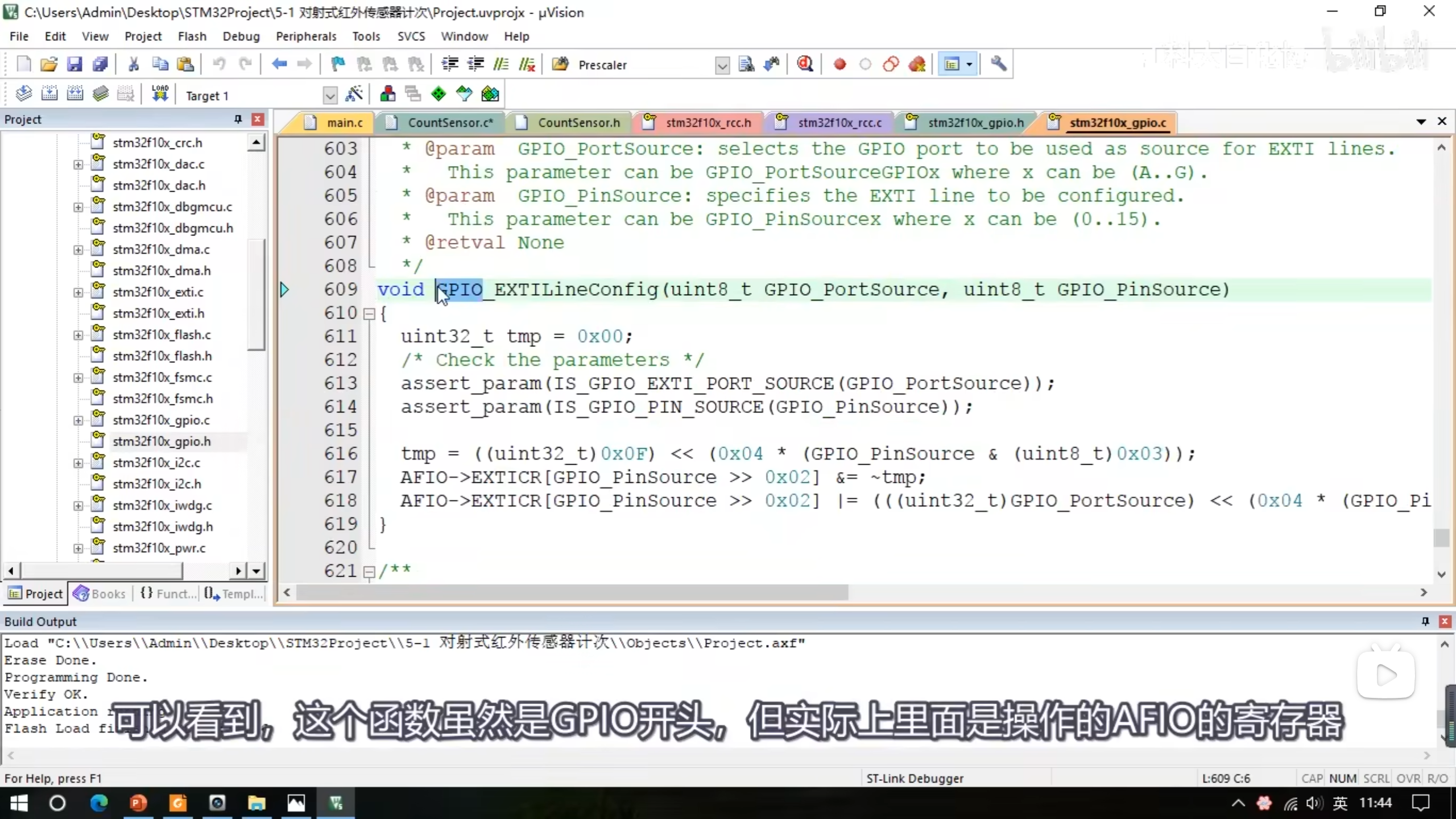This screenshot has width=1456, height=819.
Task: Click the Save All files icon
Action: [100, 64]
